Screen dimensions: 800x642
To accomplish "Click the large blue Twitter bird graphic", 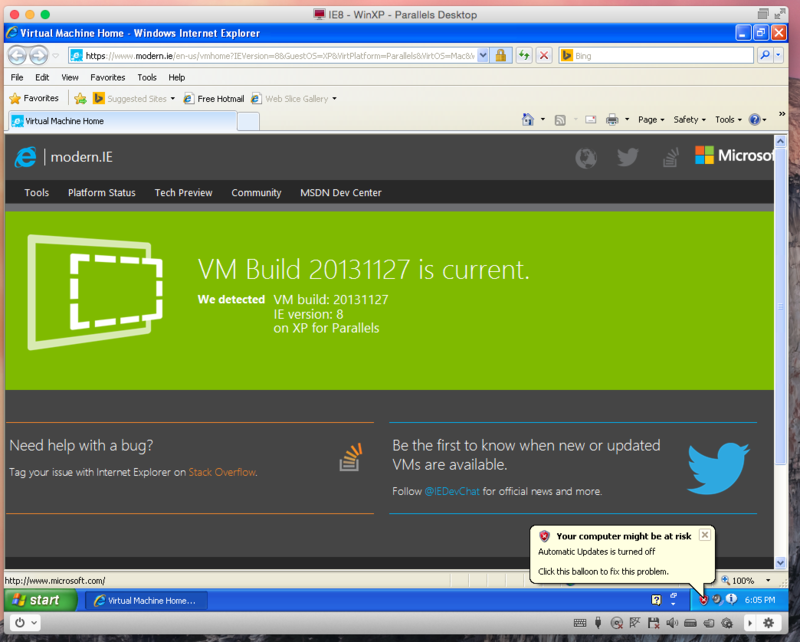I will (718, 468).
